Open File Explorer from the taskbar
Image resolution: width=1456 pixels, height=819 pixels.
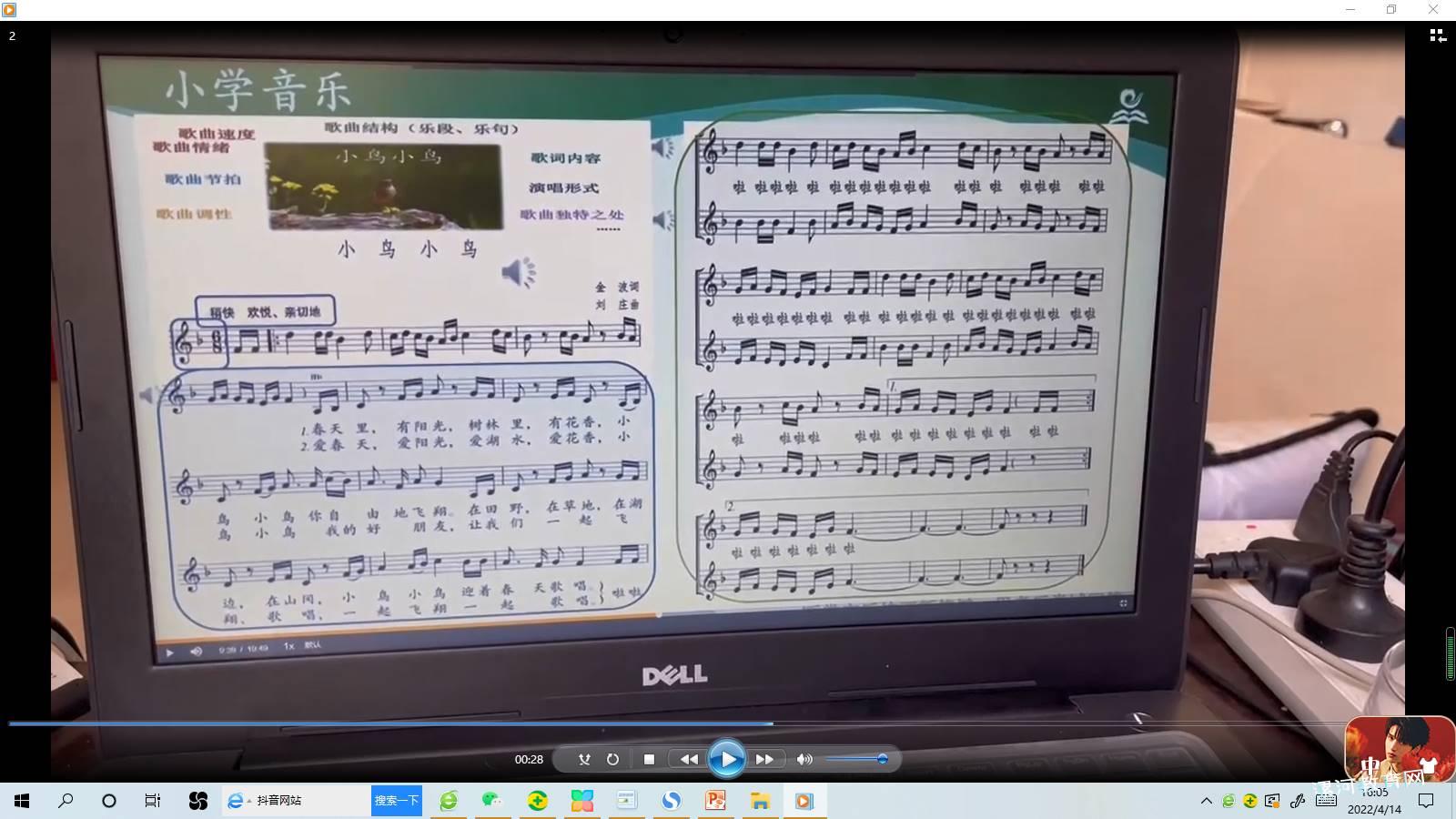pos(760,801)
